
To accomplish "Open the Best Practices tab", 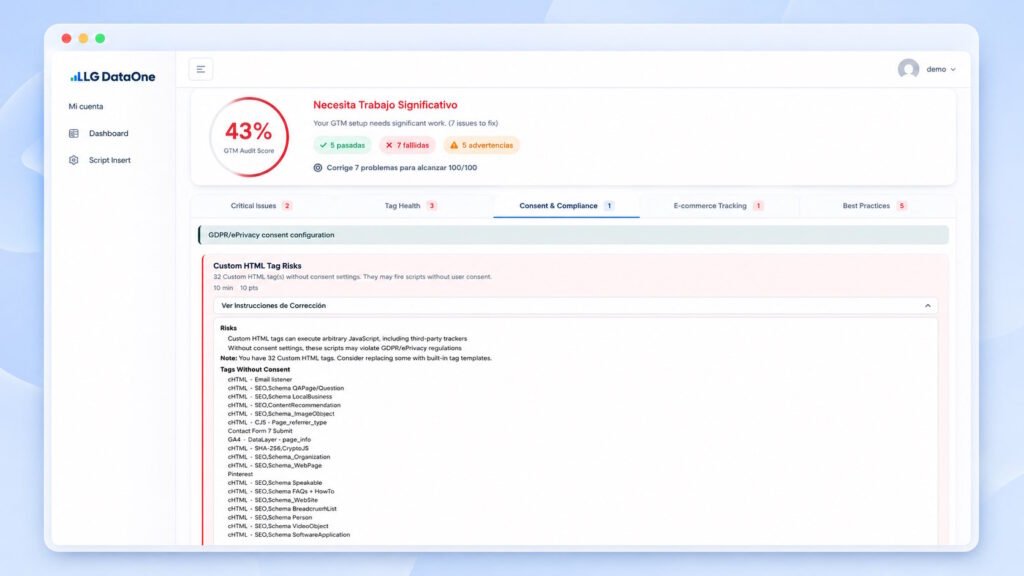I will 874,206.
